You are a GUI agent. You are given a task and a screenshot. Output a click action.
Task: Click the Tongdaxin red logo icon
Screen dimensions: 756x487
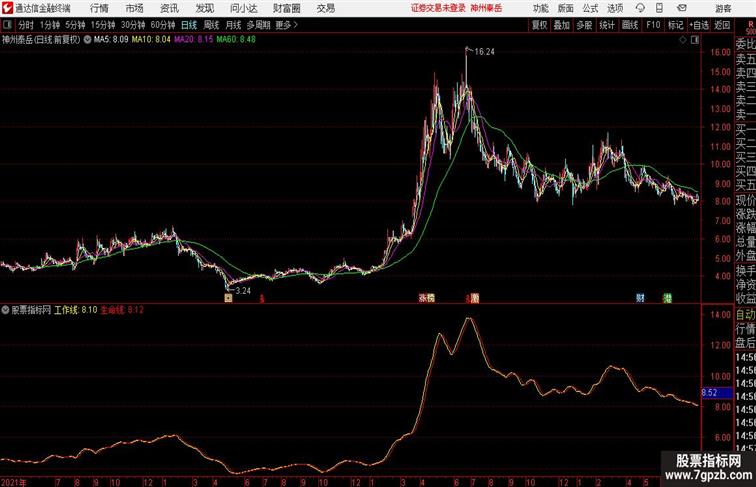click(7, 8)
